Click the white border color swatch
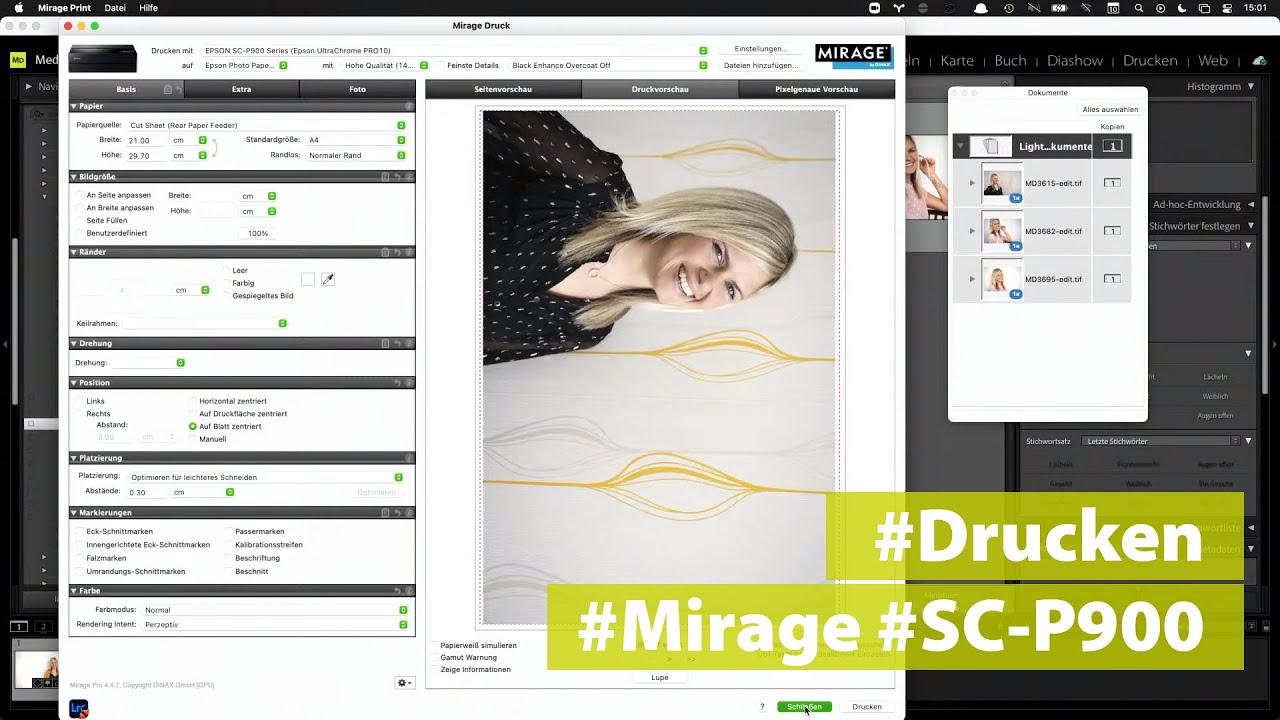 [308, 280]
